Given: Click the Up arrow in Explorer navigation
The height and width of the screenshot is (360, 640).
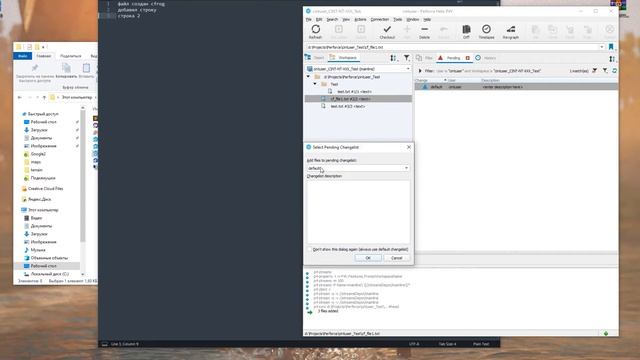Looking at the screenshot, I should [x=44, y=98].
